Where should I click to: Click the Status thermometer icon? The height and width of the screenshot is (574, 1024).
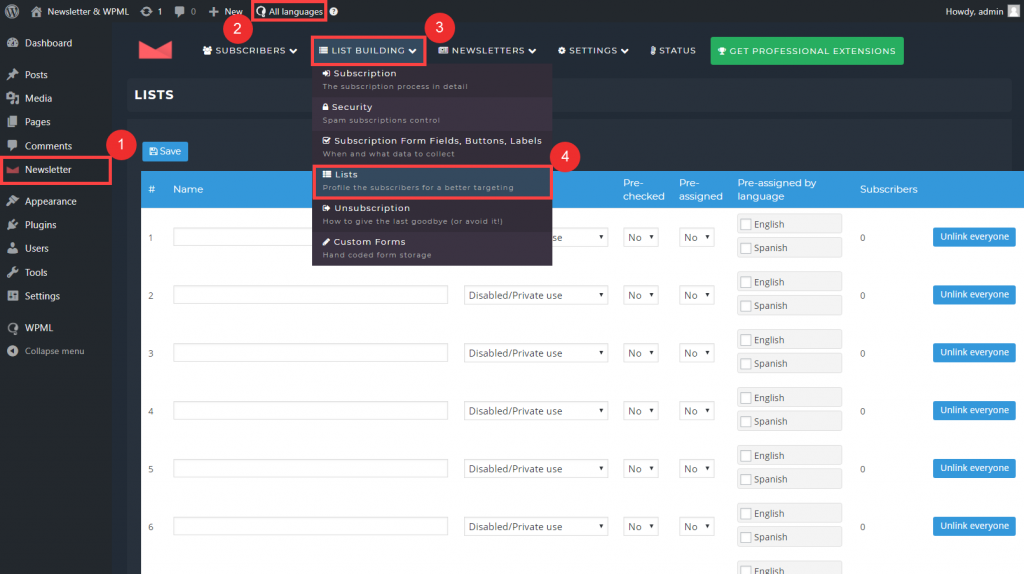[653, 50]
